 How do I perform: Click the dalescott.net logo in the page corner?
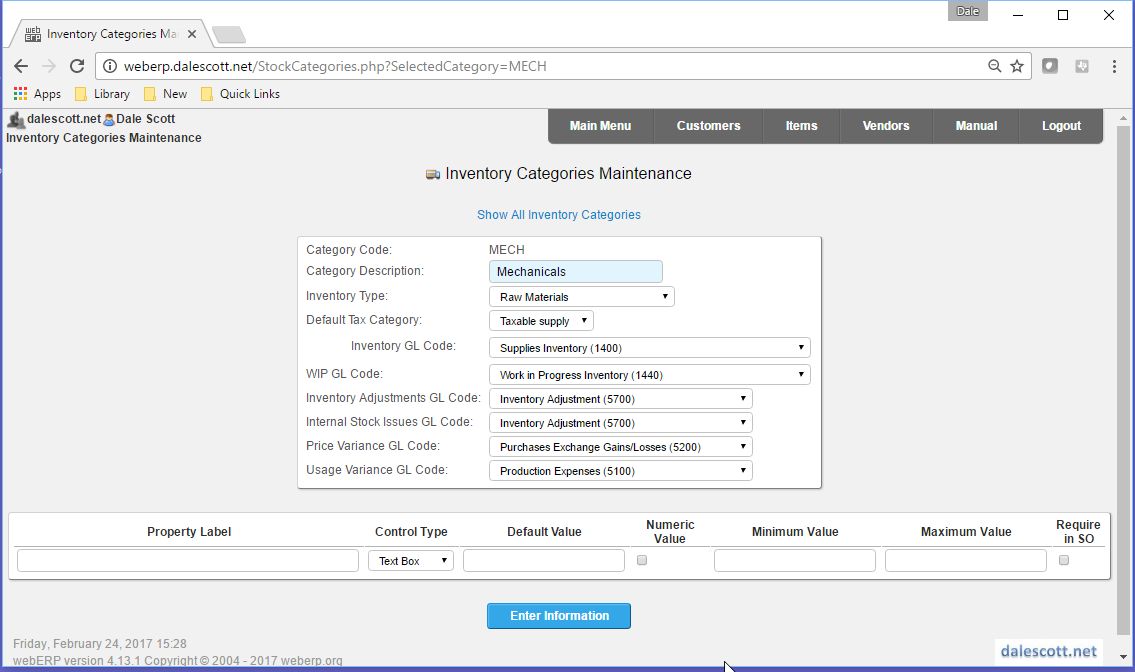click(x=1048, y=650)
